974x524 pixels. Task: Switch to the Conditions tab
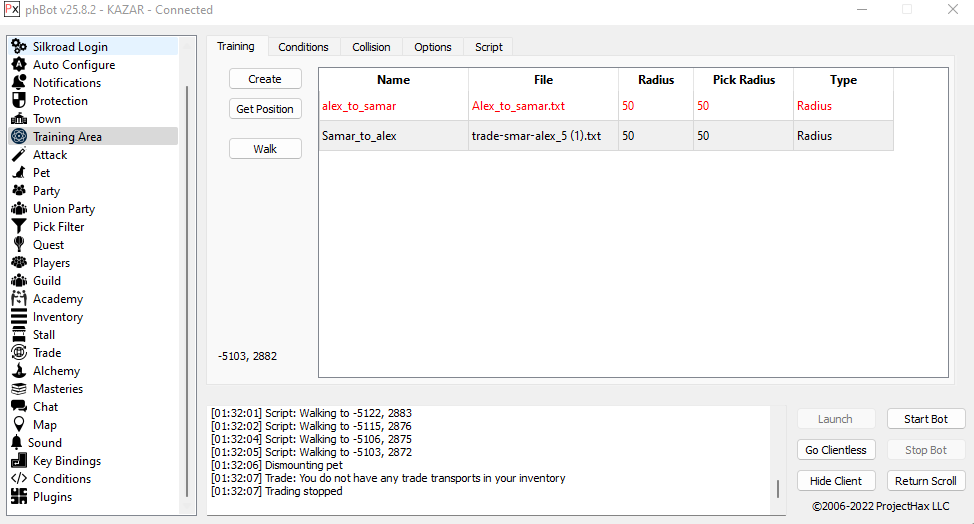tap(303, 47)
